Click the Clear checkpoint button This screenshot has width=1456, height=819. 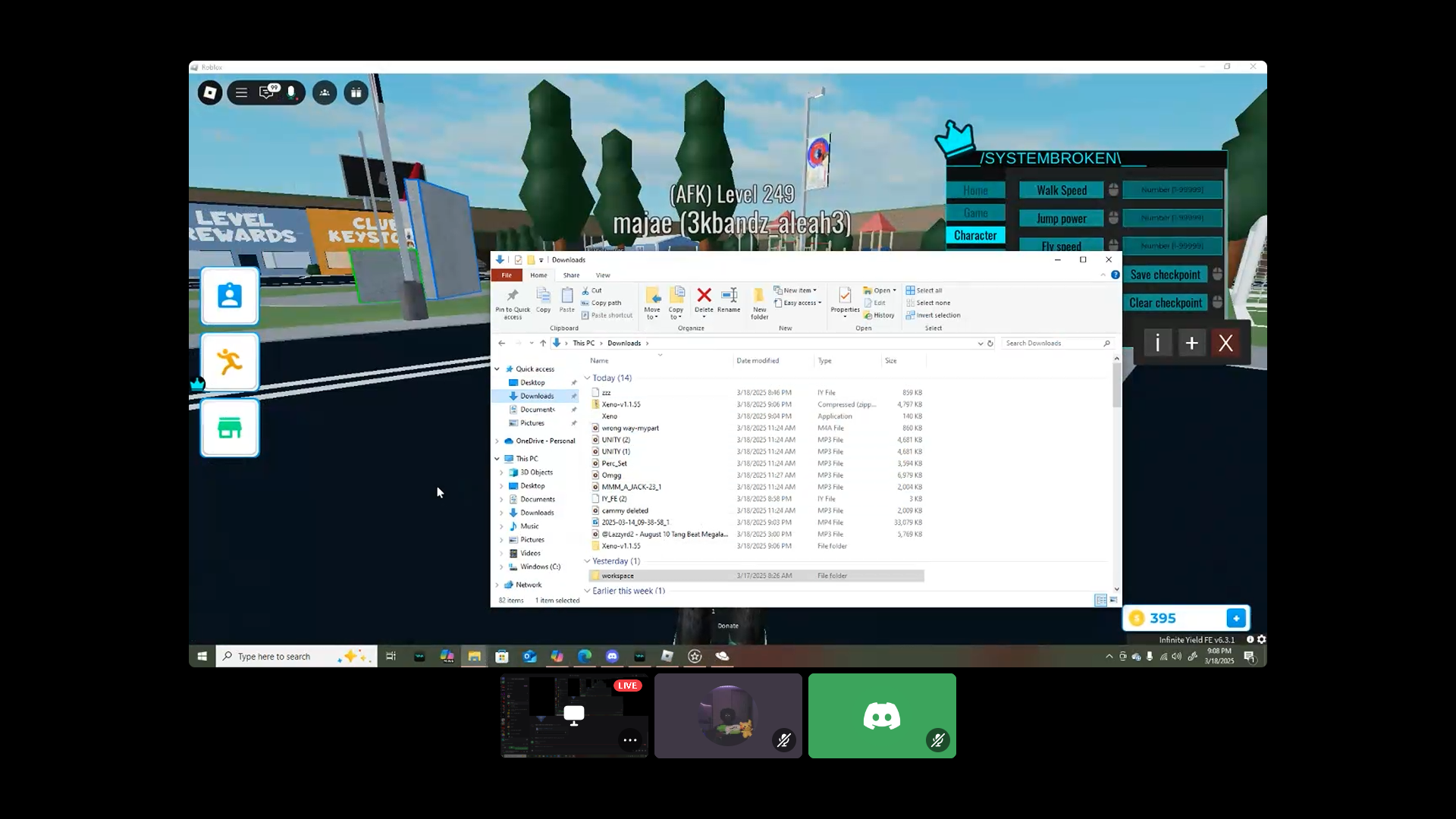(x=1166, y=303)
